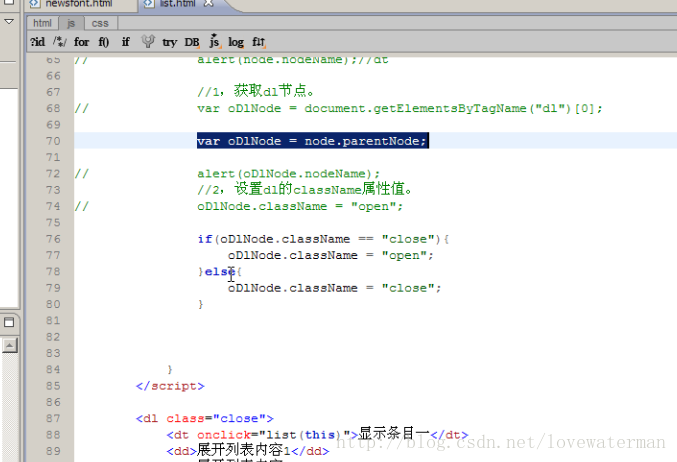Switch to the css snippet tab
This screenshot has width=677, height=462.
100,23
